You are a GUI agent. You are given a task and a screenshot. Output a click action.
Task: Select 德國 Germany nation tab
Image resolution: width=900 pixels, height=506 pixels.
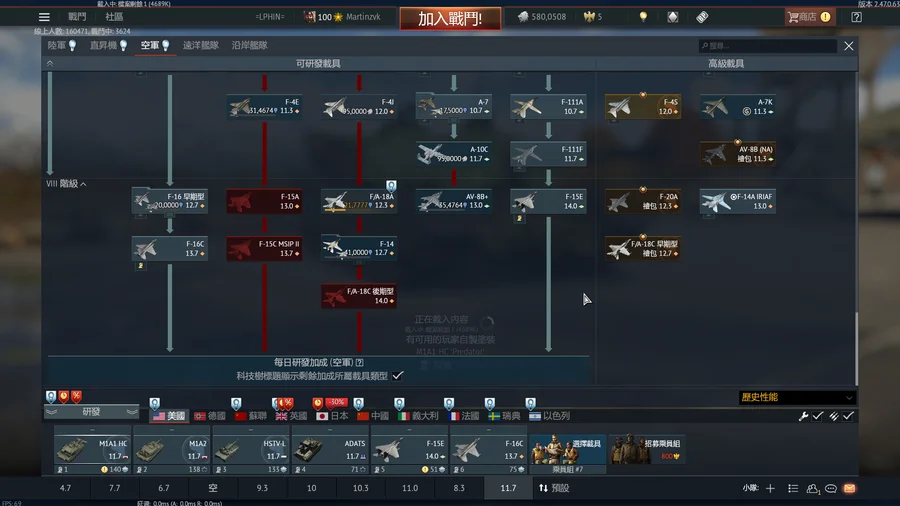tap(210, 416)
